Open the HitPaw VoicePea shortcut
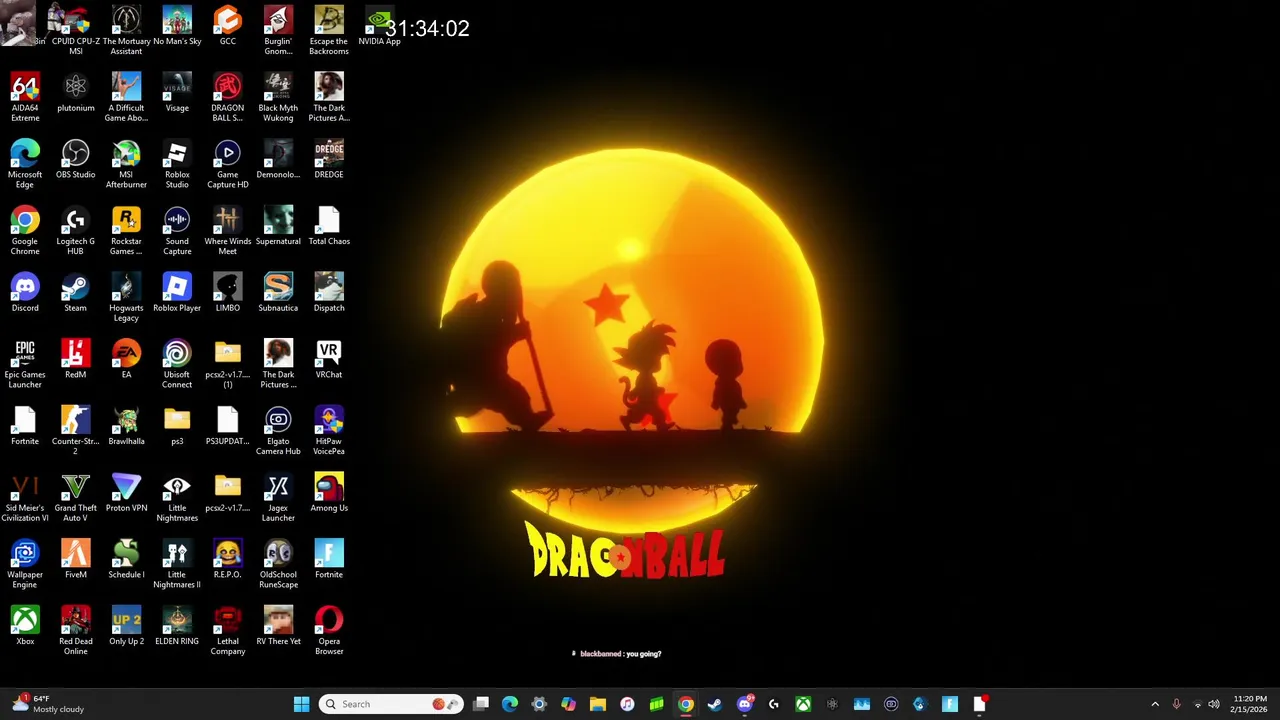The width and height of the screenshot is (1280, 720). pos(329,430)
